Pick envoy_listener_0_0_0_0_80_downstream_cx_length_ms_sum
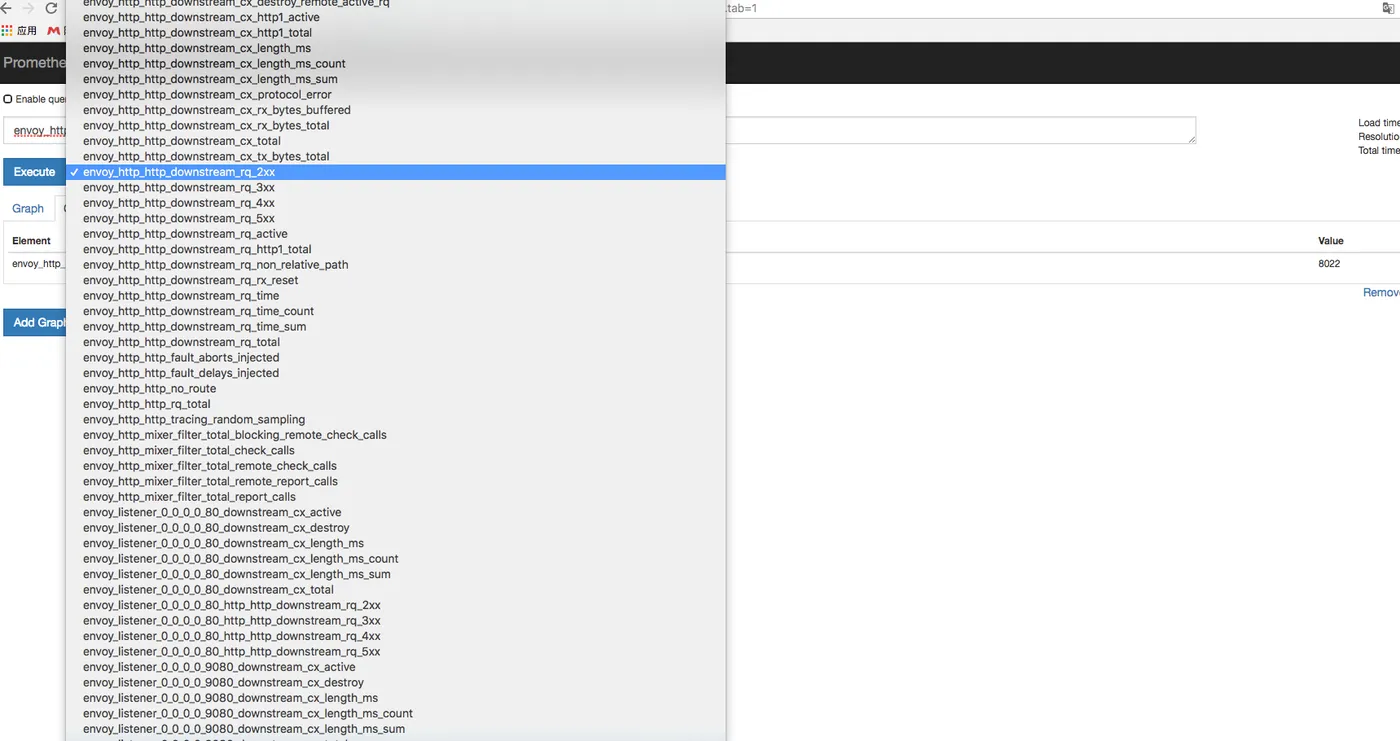The image size is (1400, 741). (x=396, y=575)
